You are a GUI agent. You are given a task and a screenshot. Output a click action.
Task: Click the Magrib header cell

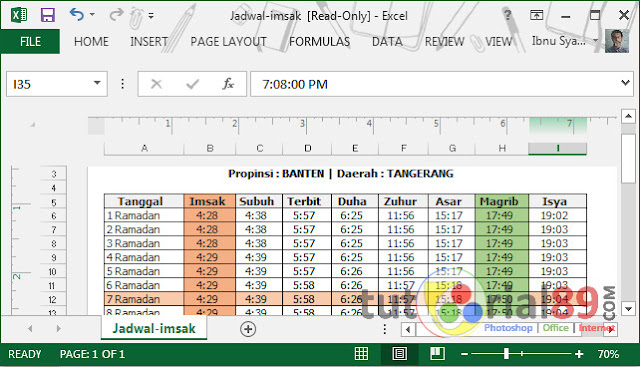(x=502, y=201)
